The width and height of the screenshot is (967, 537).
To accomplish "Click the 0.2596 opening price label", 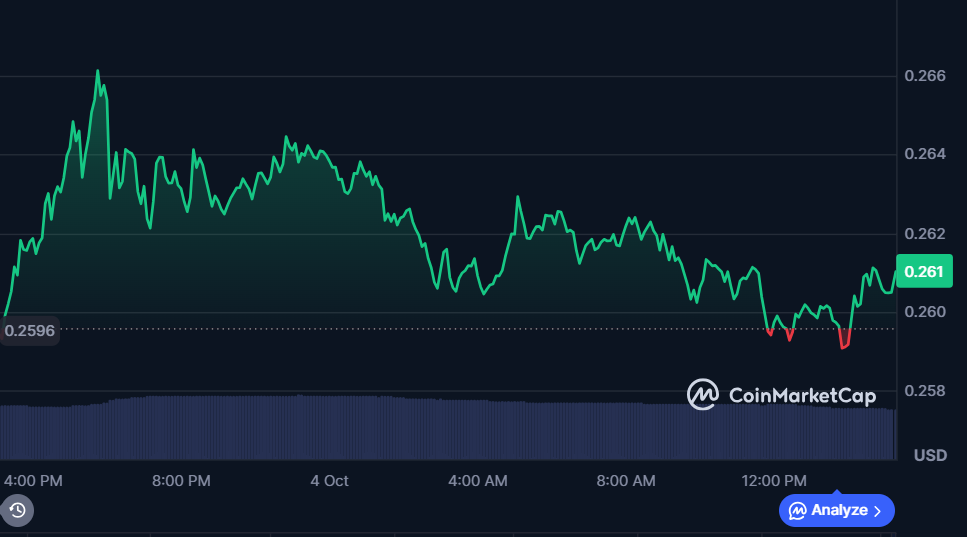I will pos(30,330).
